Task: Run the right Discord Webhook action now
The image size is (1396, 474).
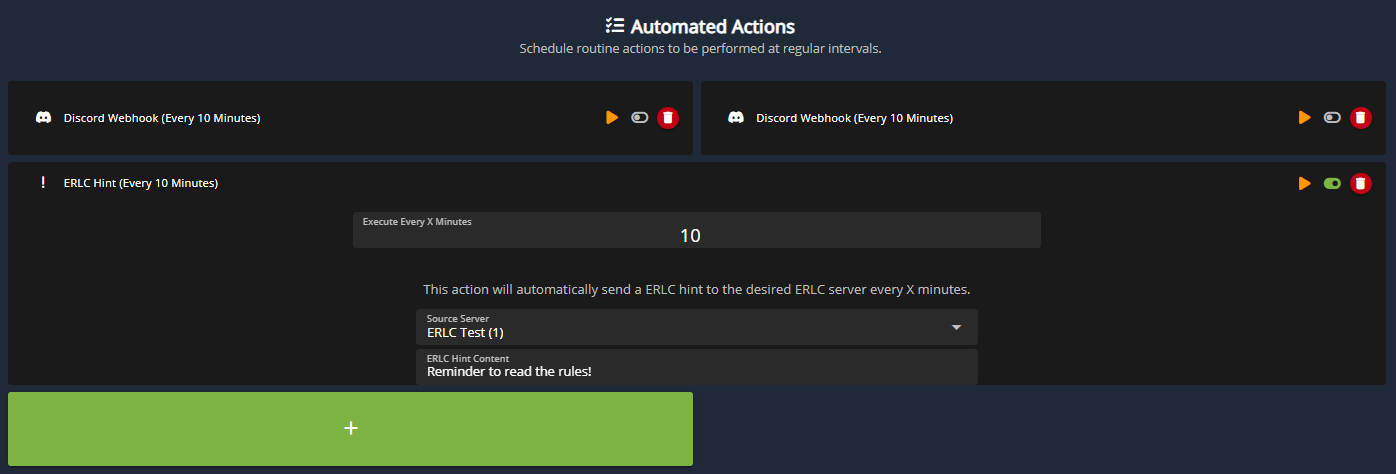Action: click(x=1304, y=118)
